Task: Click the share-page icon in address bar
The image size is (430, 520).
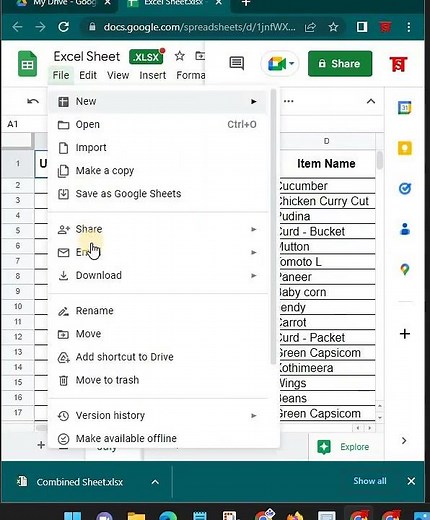Action: [310, 27]
